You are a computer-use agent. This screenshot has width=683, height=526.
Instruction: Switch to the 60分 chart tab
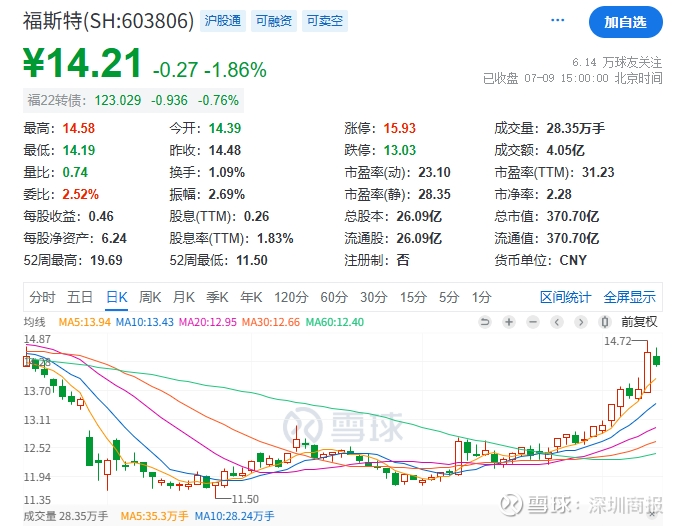tap(334, 297)
